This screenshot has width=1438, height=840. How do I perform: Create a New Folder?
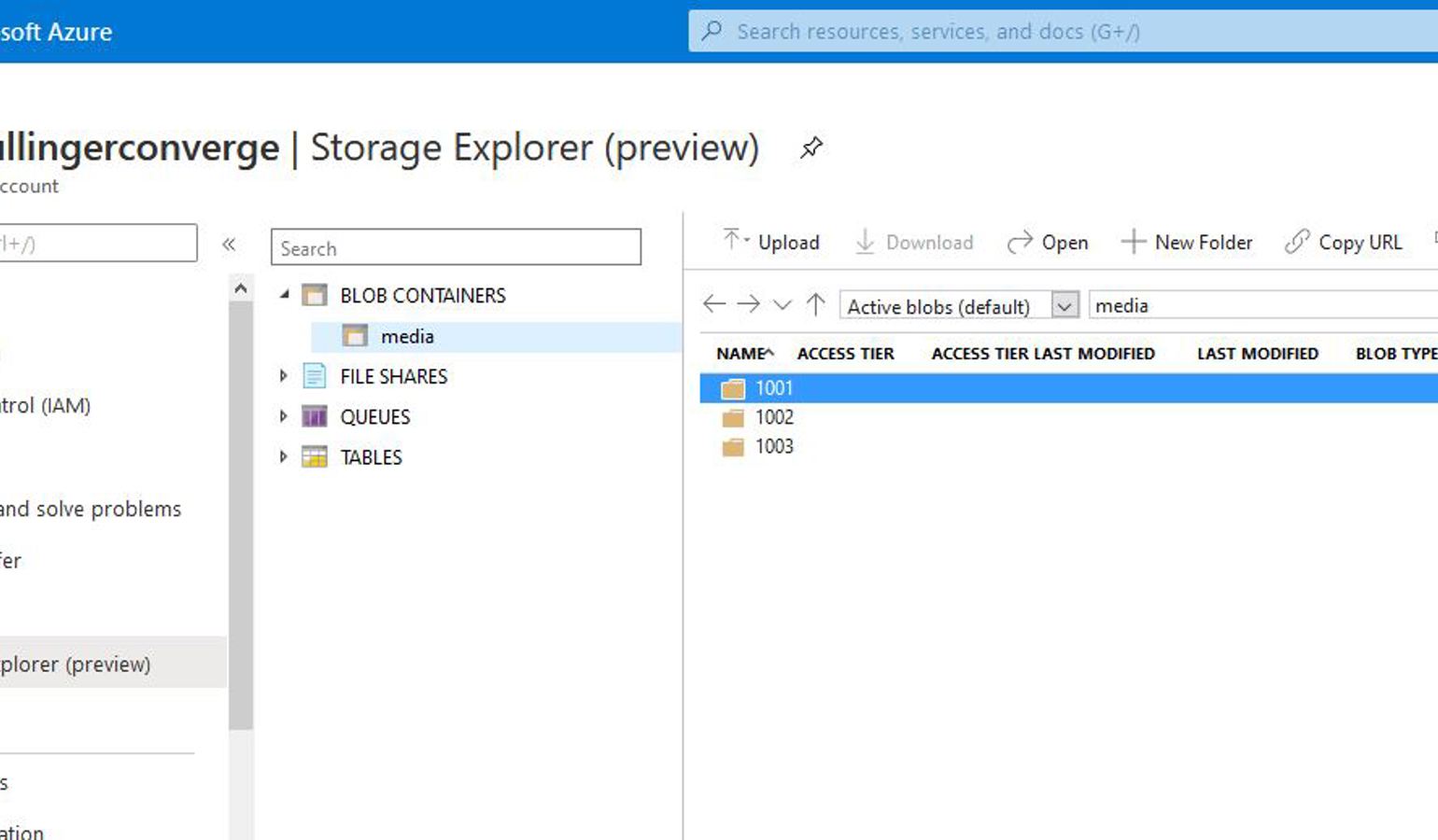coord(1187,243)
